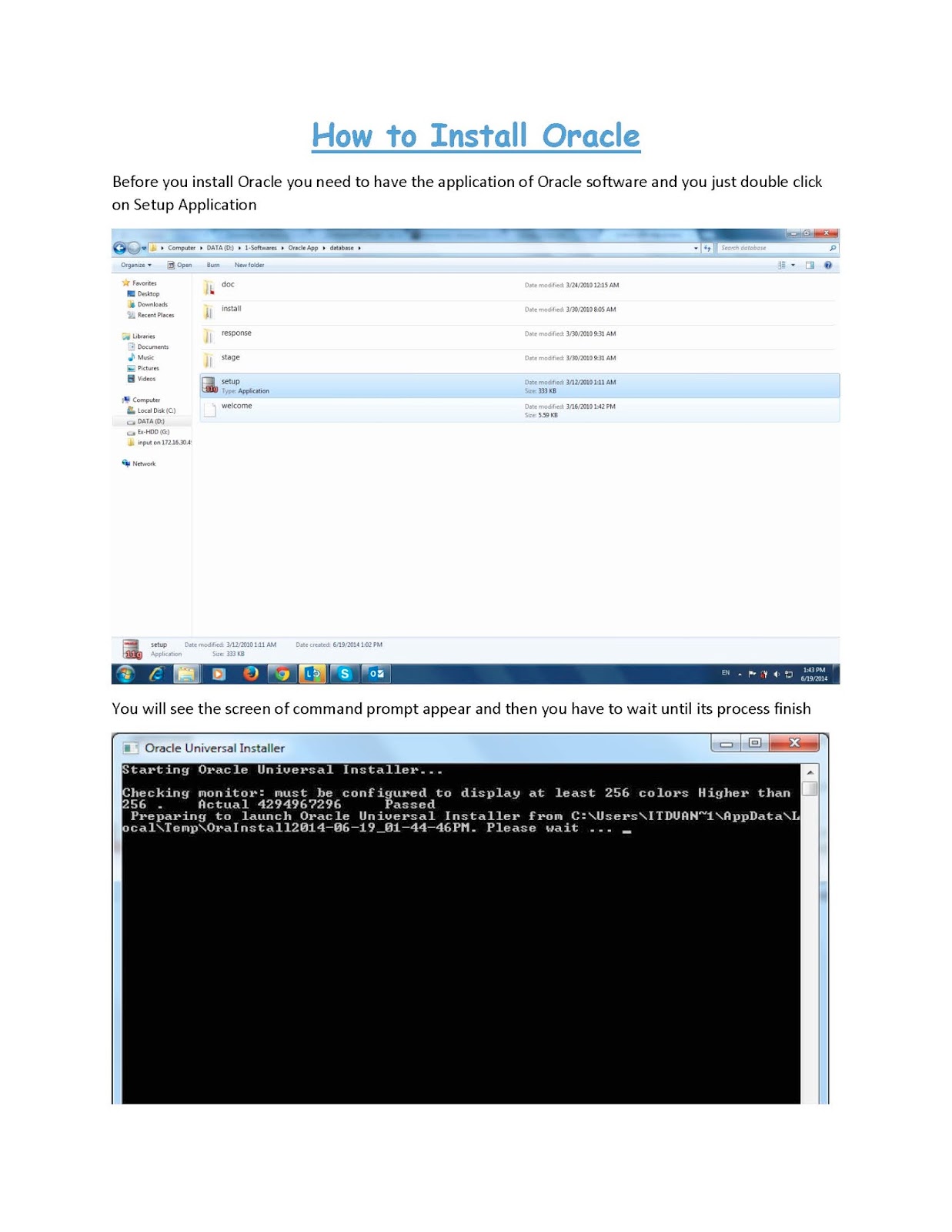Screen dimensions: 952x1232
Task: Open the doc folder icon
Action: point(209,288)
